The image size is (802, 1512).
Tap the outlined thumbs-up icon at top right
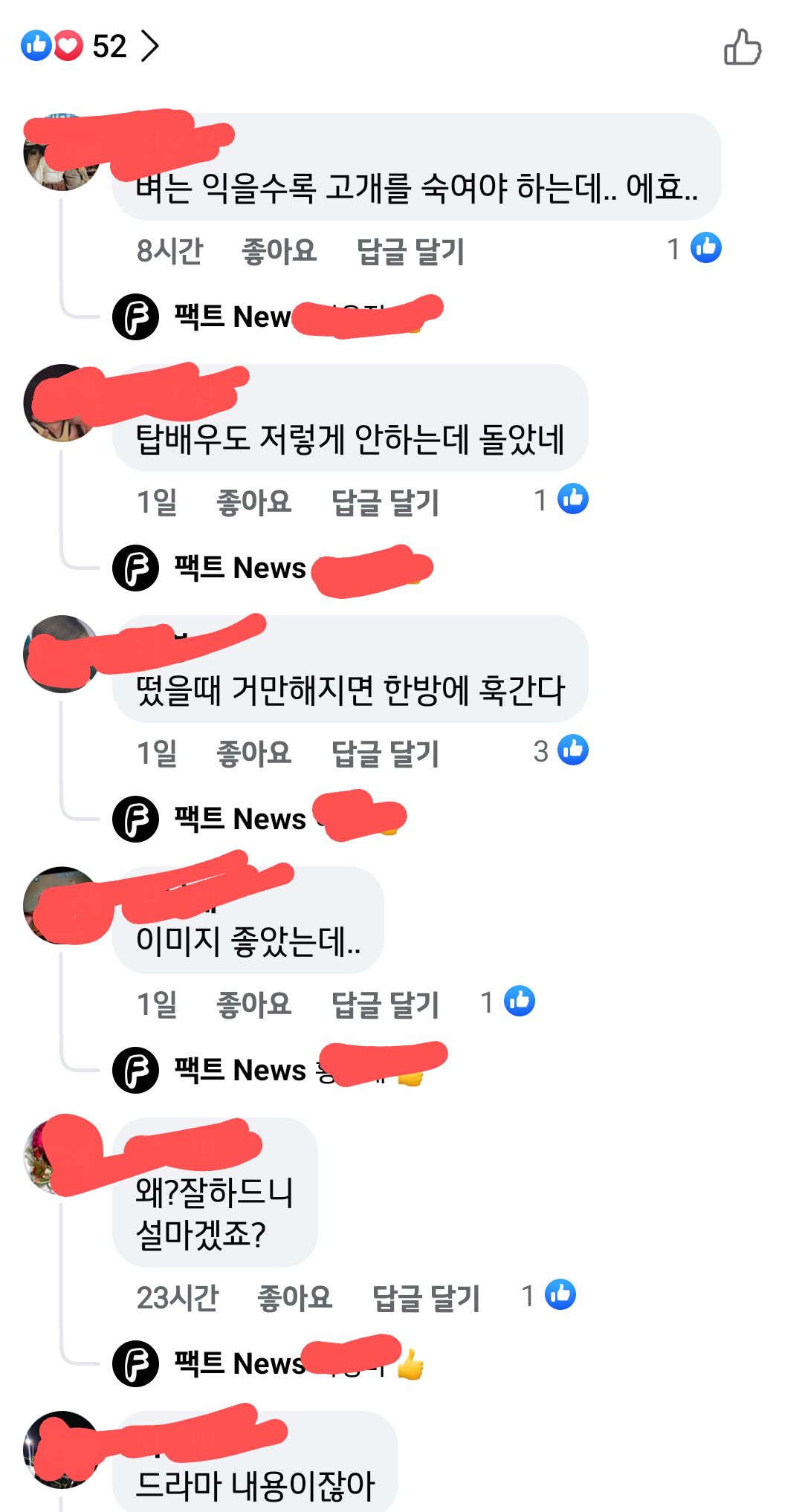(743, 48)
